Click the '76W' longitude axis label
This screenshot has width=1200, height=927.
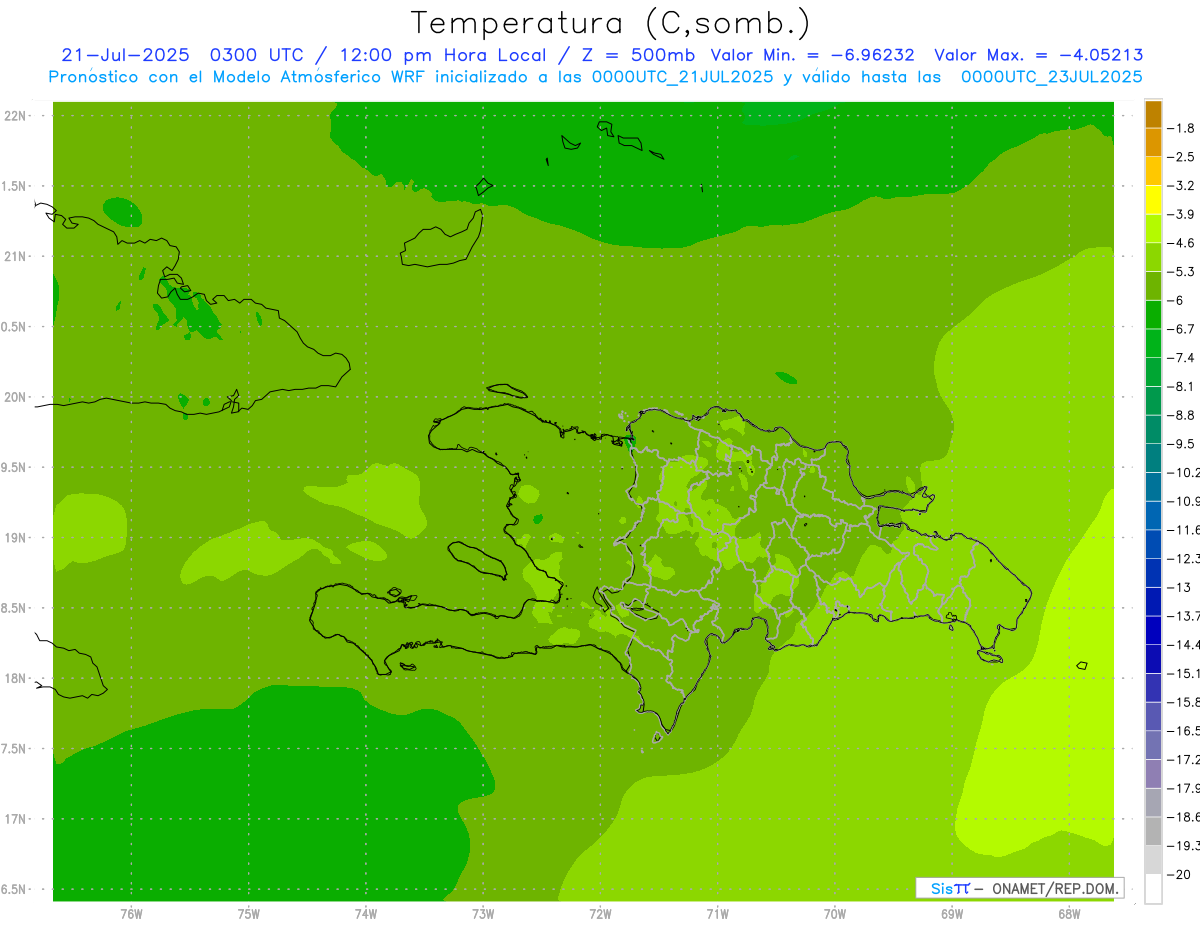pyautogui.click(x=131, y=913)
